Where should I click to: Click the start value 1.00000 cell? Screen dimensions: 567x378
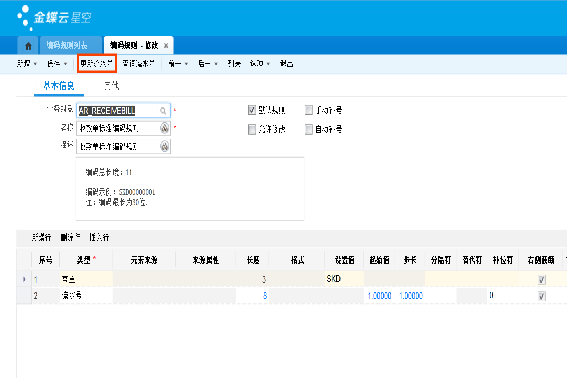(379, 296)
